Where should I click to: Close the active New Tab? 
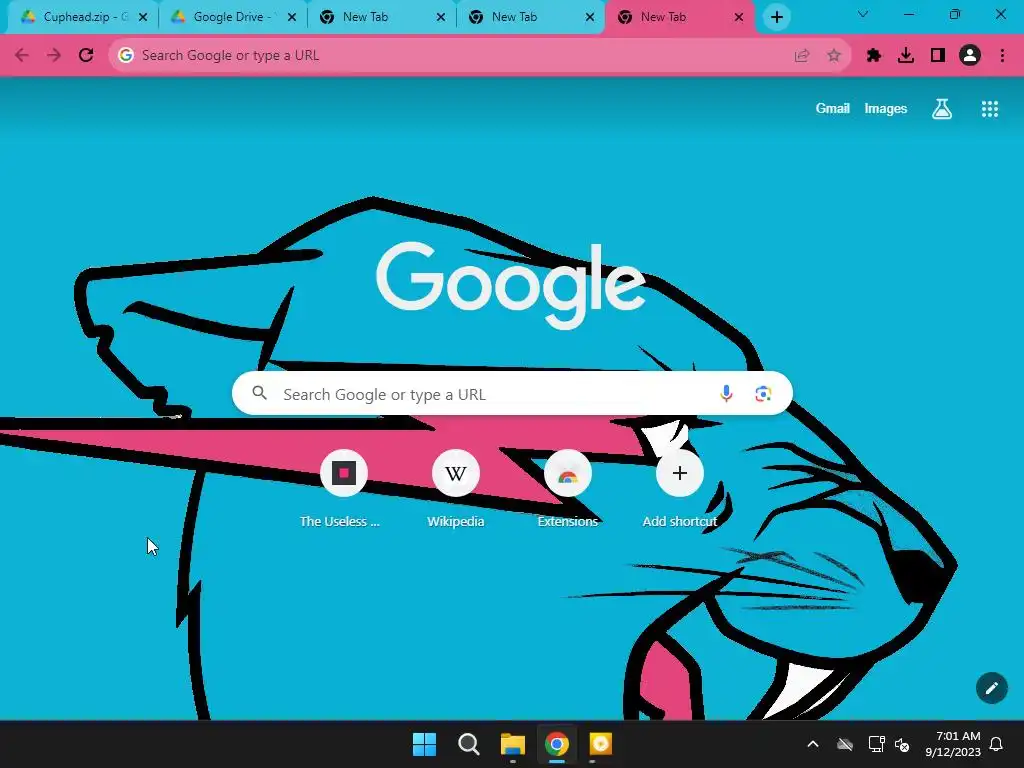739,18
